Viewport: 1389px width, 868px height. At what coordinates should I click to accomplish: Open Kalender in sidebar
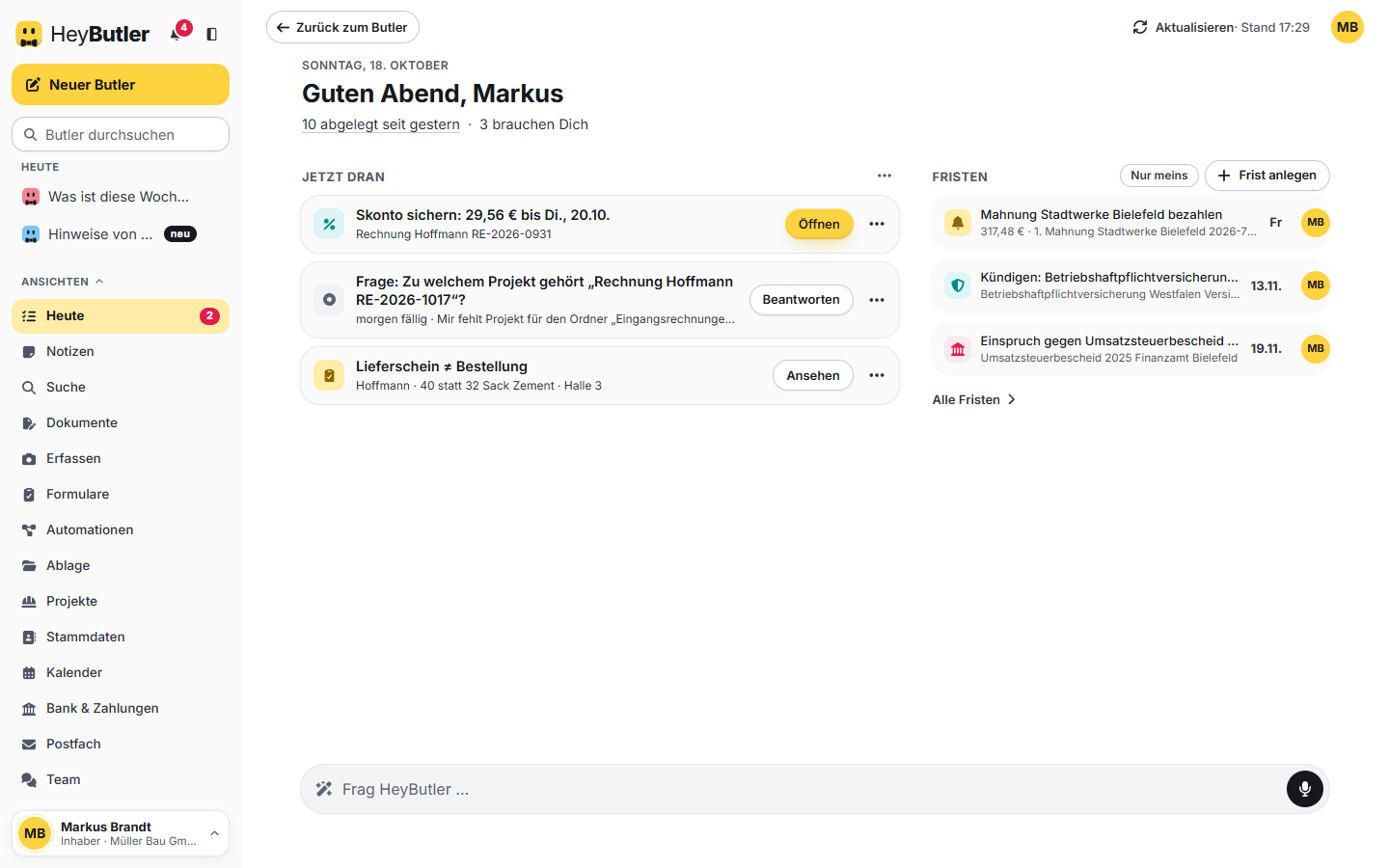click(121, 673)
